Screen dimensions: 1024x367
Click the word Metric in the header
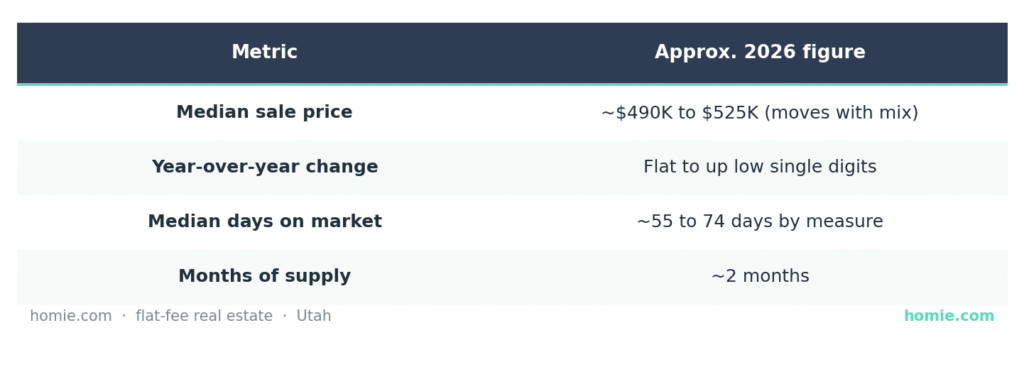pyautogui.click(x=264, y=52)
